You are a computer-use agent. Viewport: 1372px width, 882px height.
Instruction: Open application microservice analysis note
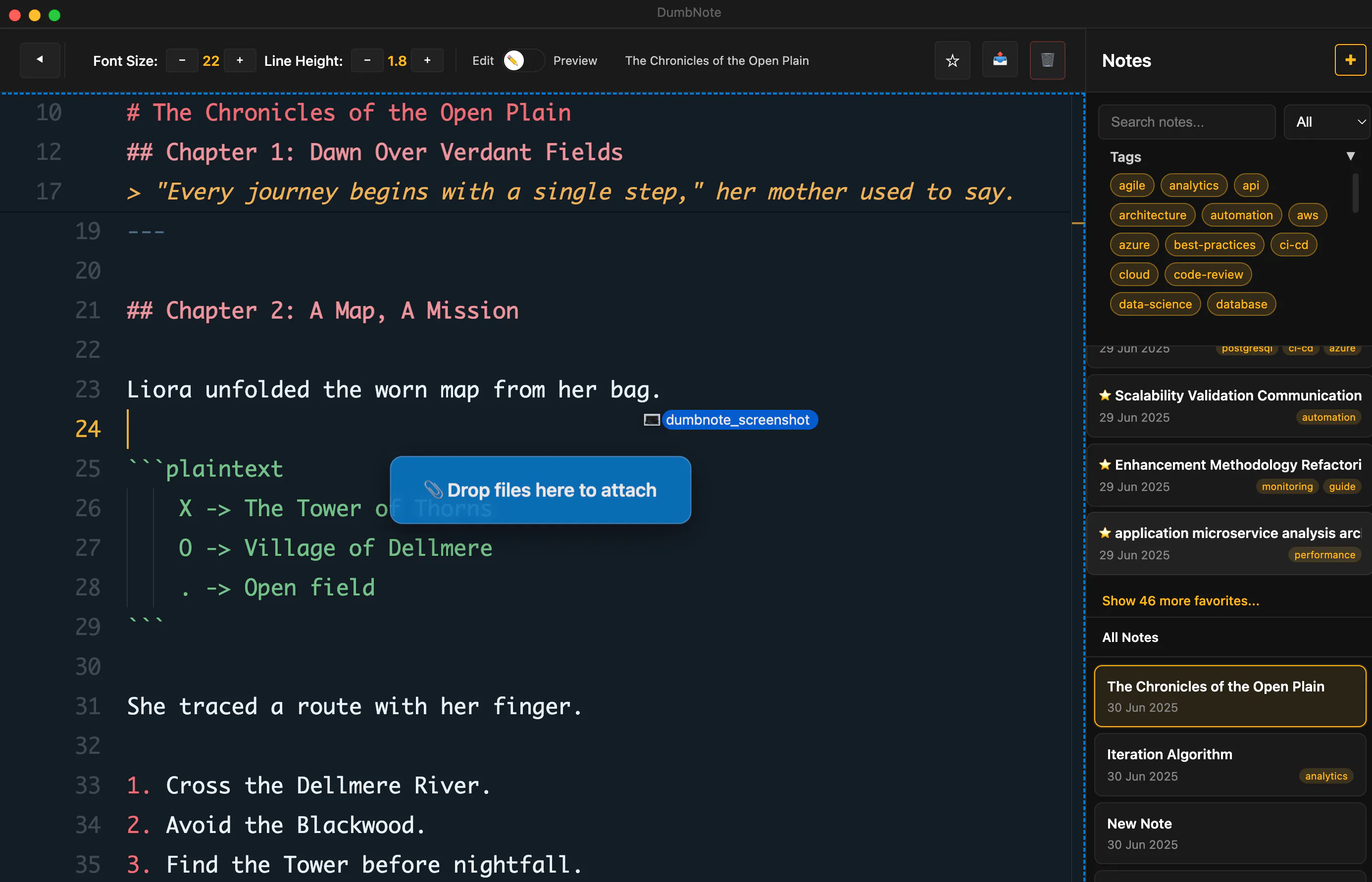click(x=1229, y=543)
